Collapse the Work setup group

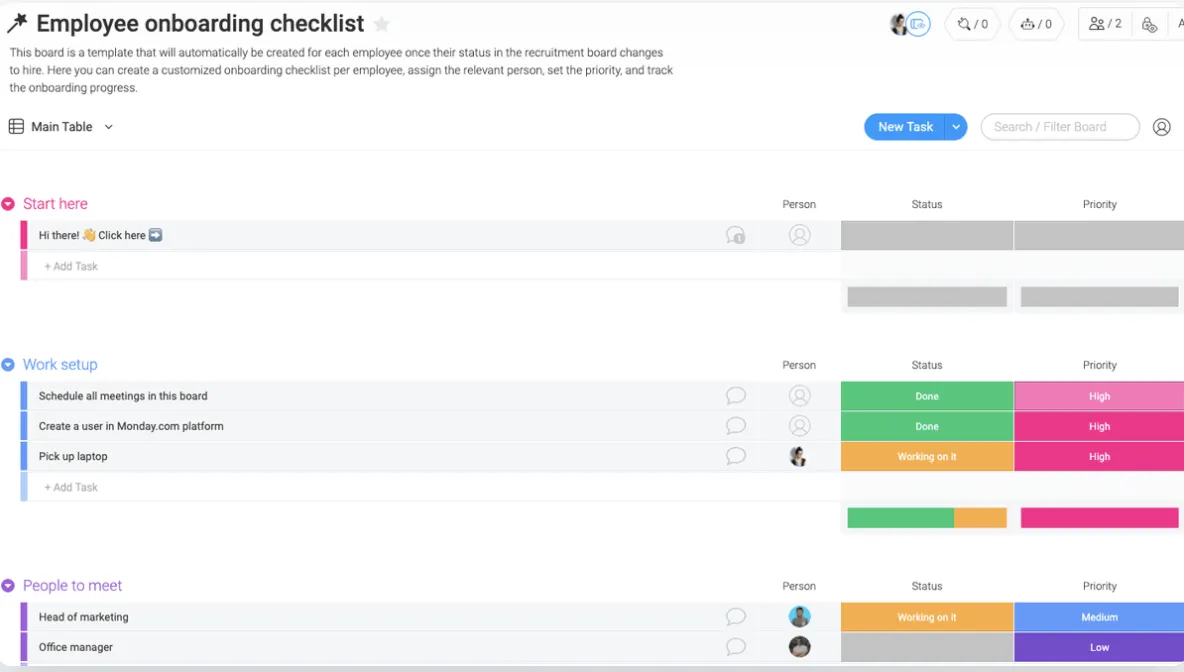[x=8, y=365]
